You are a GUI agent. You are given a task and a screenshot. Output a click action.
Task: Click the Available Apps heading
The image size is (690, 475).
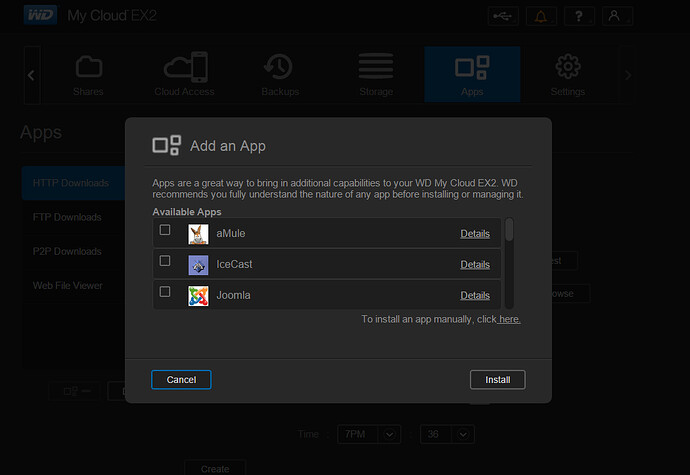(x=187, y=212)
